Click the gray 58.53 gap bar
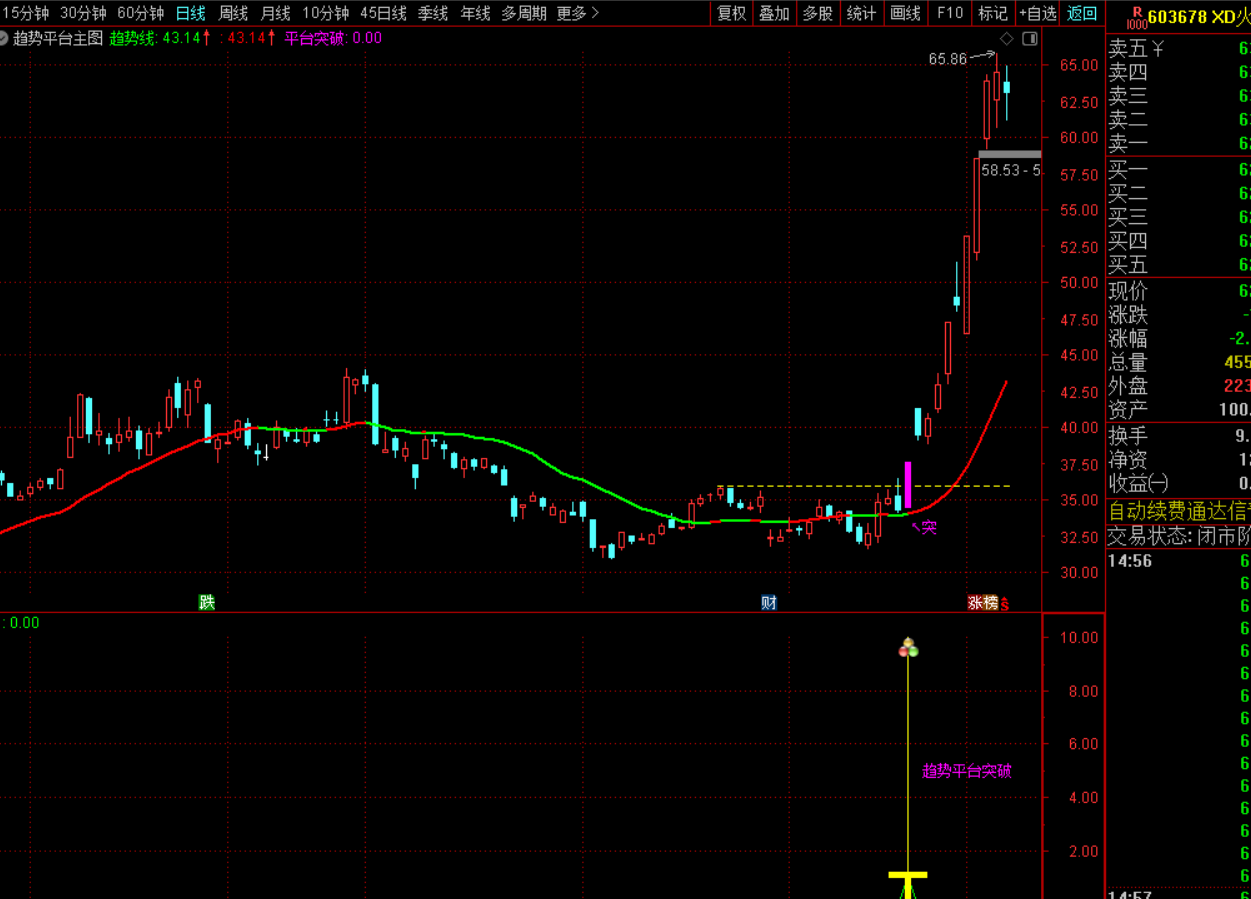1251x899 pixels. (1009, 154)
